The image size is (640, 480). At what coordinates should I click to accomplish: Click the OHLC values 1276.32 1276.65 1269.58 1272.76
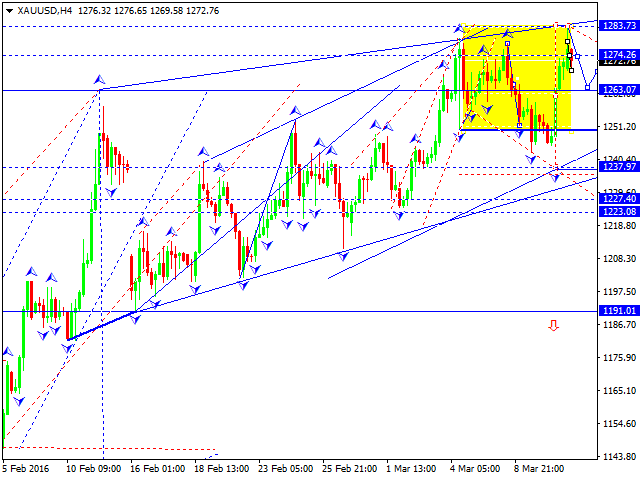(149, 11)
